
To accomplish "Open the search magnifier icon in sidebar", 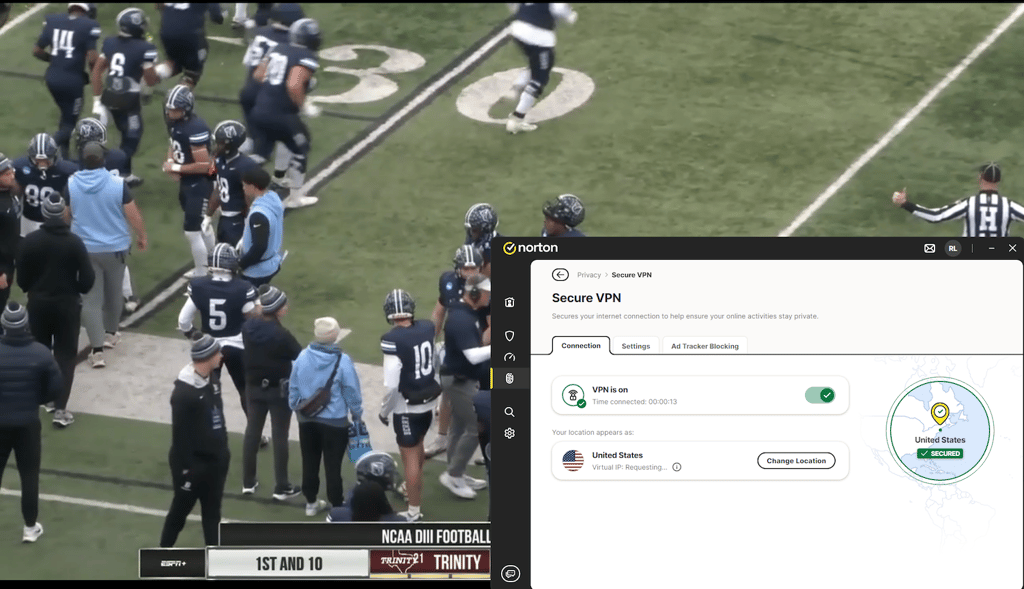I will point(509,412).
